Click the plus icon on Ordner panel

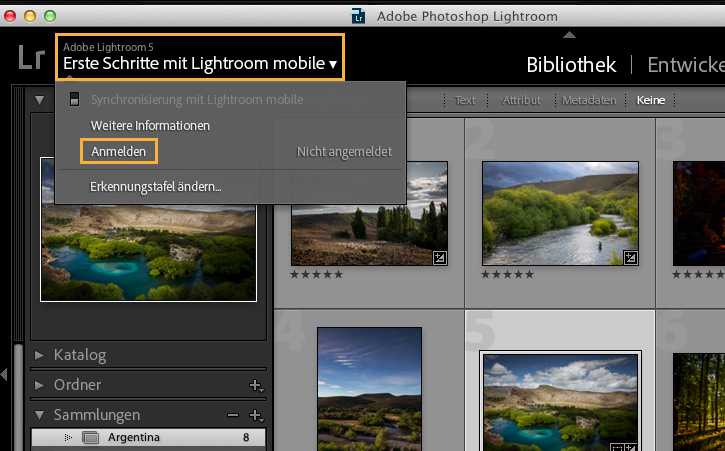coord(256,385)
